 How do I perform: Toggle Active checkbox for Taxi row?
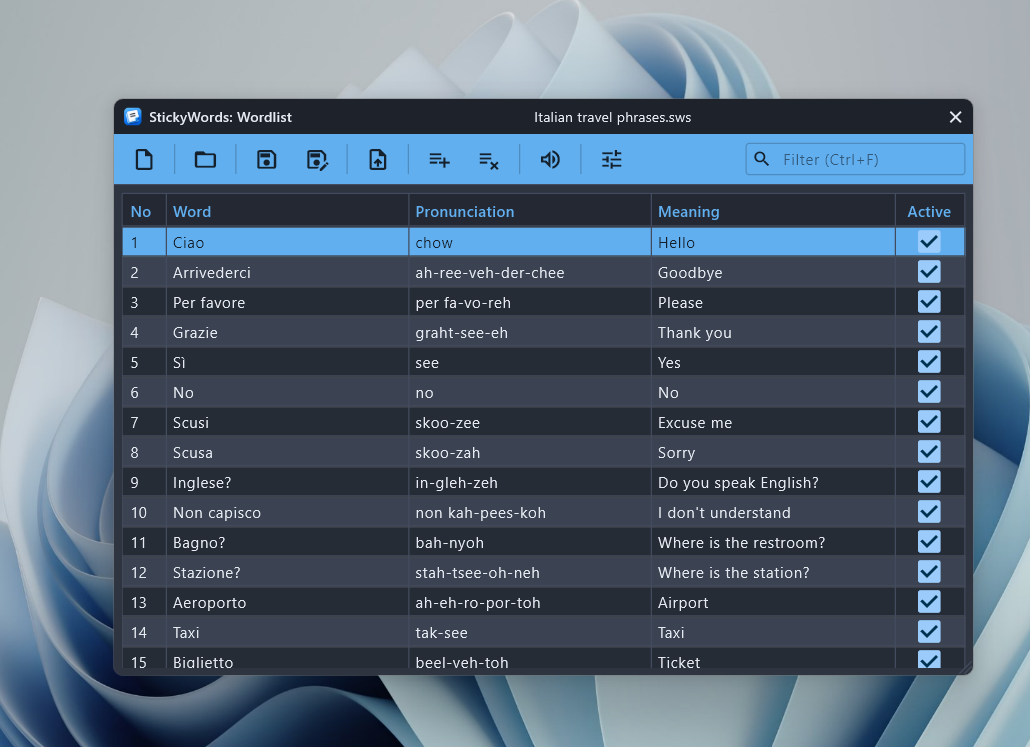click(x=929, y=632)
